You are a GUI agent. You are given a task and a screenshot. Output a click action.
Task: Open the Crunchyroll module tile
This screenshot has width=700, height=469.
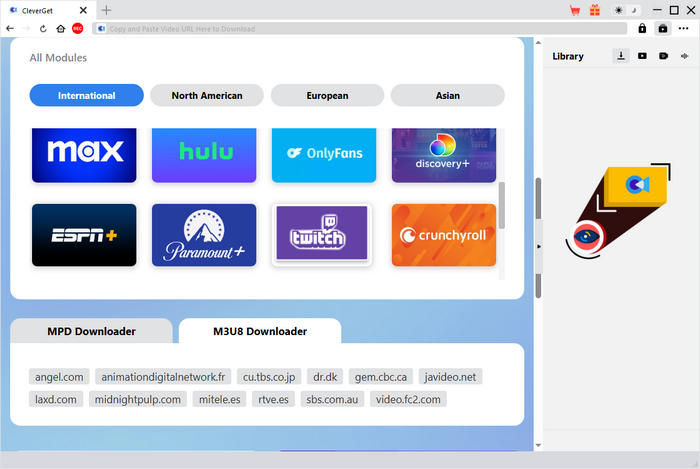444,235
